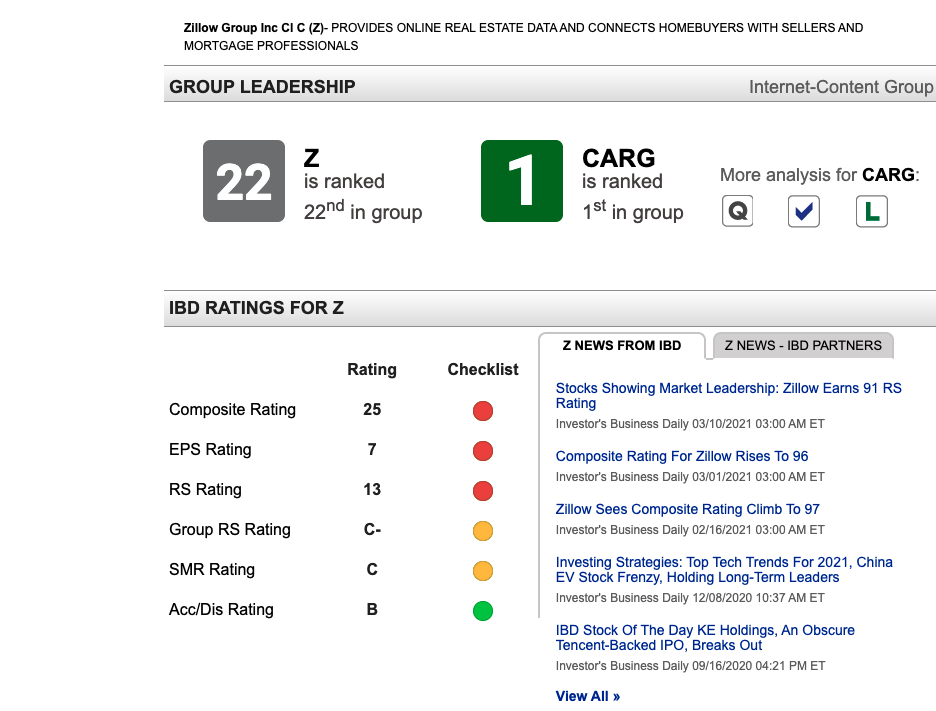Switch to the Z News From IBD tab

[x=621, y=346]
